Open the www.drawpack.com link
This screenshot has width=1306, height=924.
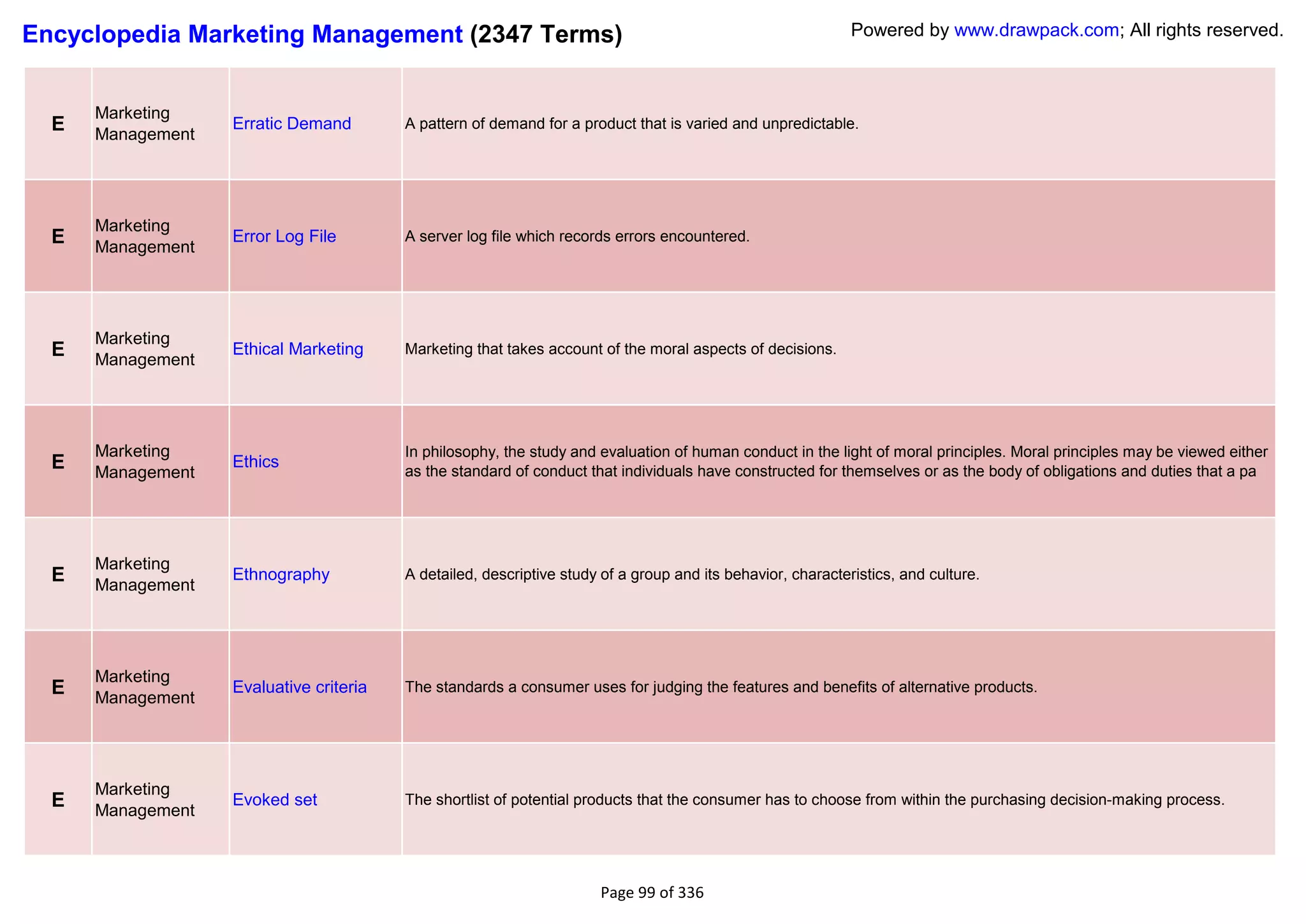point(1036,30)
